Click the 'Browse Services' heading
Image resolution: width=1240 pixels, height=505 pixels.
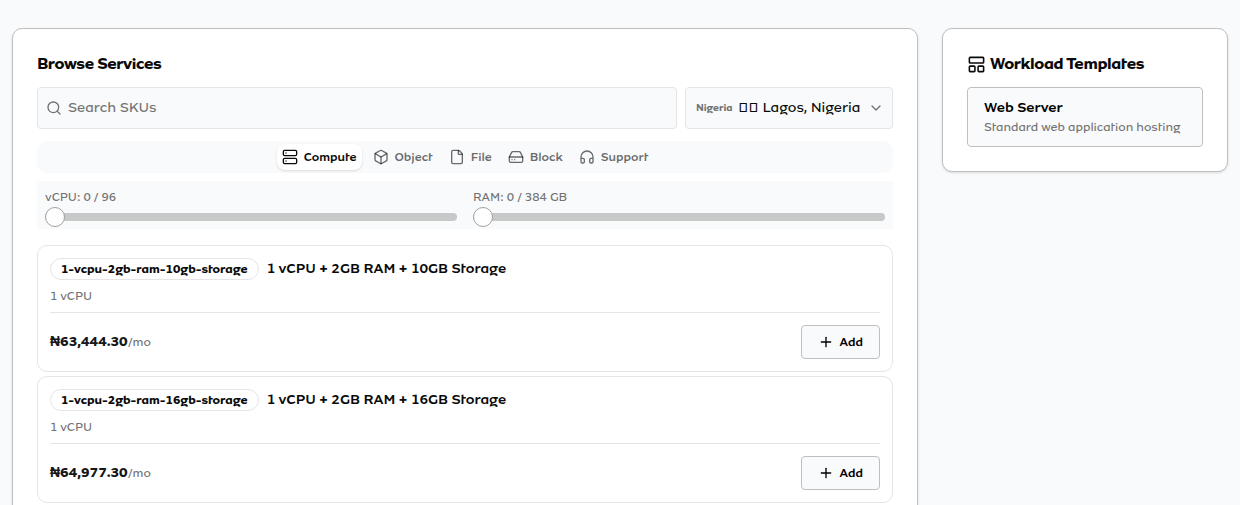coord(99,64)
